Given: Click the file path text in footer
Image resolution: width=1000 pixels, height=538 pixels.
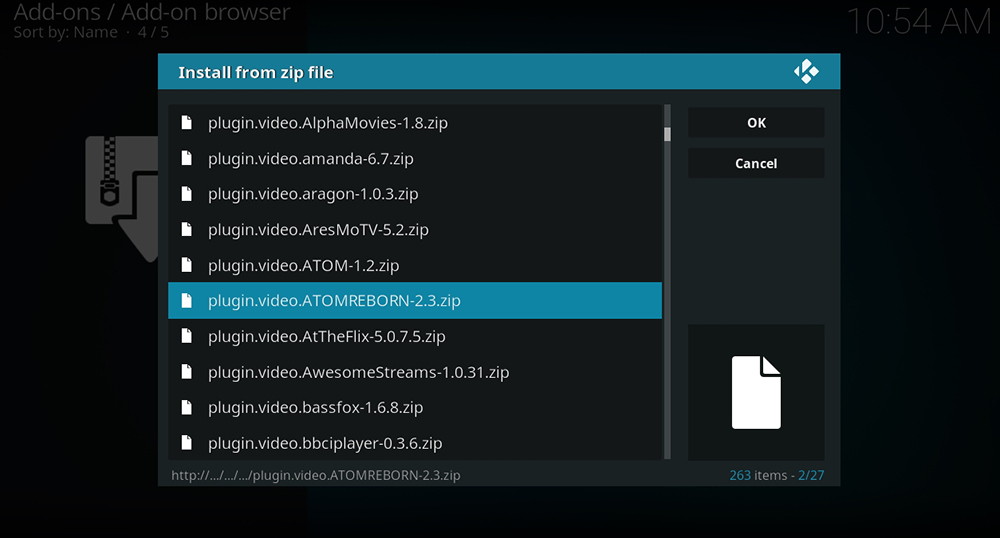Looking at the screenshot, I should click(316, 475).
